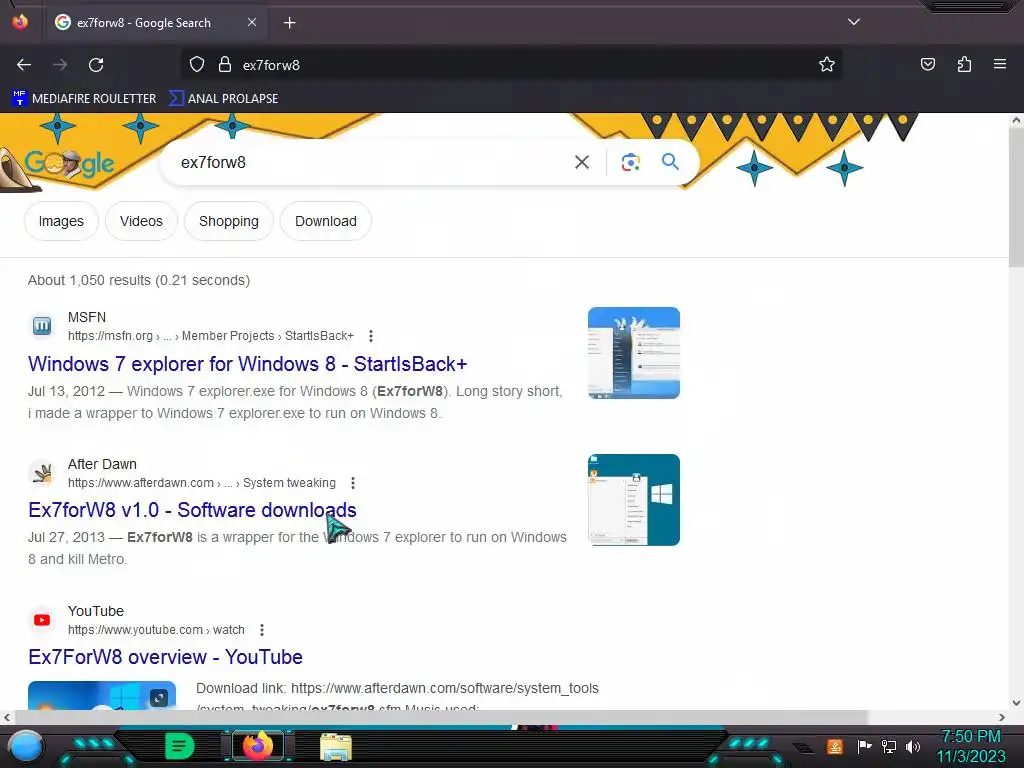Viewport: 1024px width, 768px height.
Task: Click the YouTube video preview thumbnail
Action: click(102, 696)
